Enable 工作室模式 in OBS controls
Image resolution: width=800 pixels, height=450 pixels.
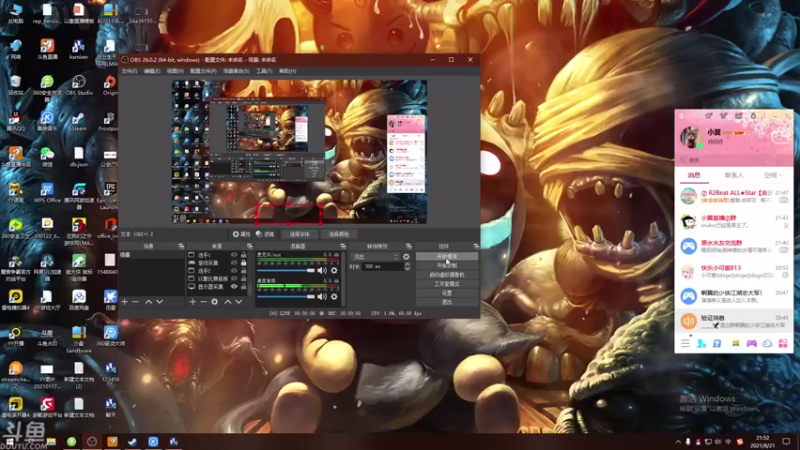pyautogui.click(x=447, y=284)
